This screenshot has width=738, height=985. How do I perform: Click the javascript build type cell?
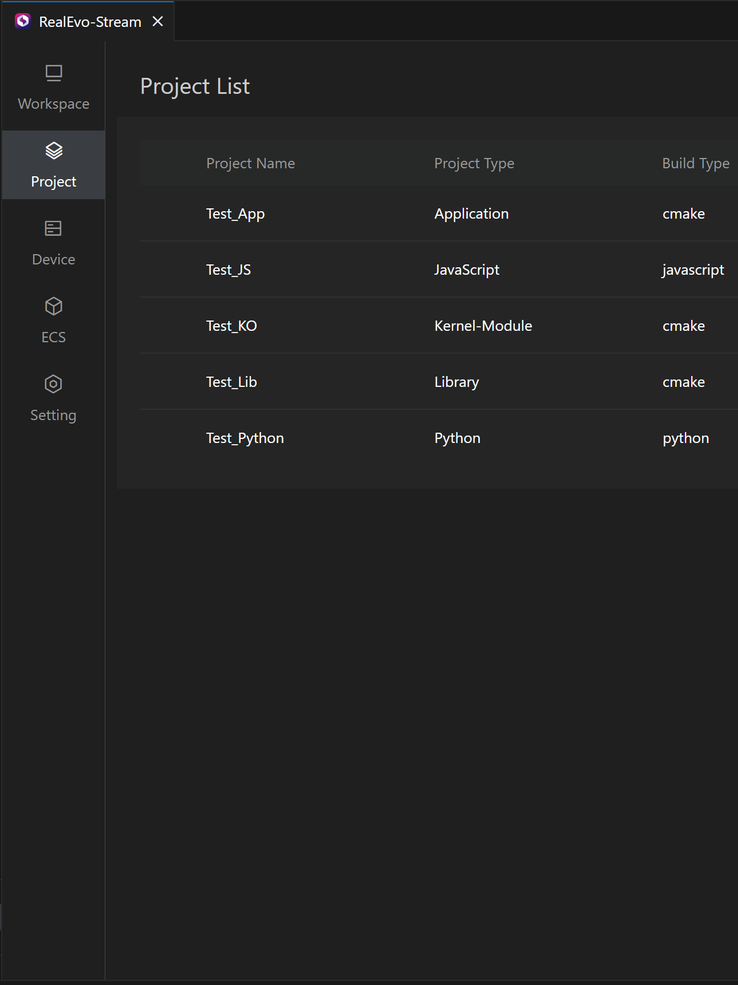point(693,269)
